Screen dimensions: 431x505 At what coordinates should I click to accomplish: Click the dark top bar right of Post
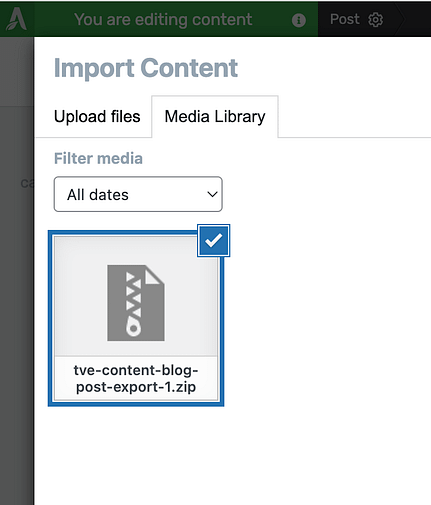(418, 19)
